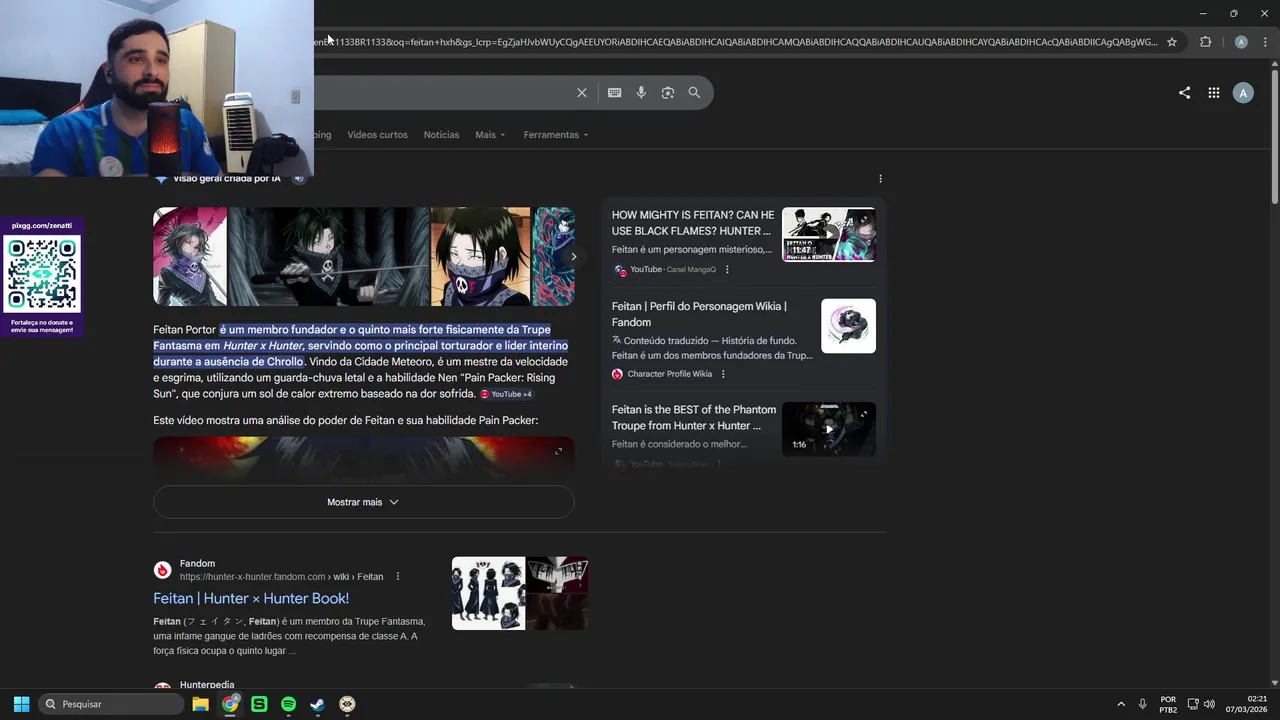This screenshot has width=1280, height=720.
Task: Click the magnifying glass search button
Action: coord(694,93)
